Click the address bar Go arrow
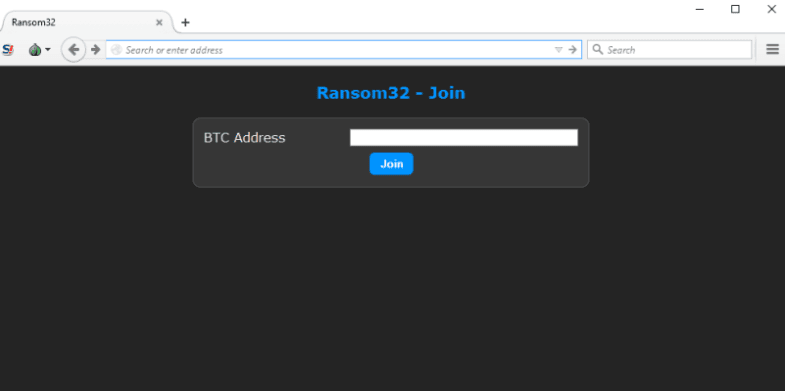Viewport: 785px width, 391px height. pos(573,50)
